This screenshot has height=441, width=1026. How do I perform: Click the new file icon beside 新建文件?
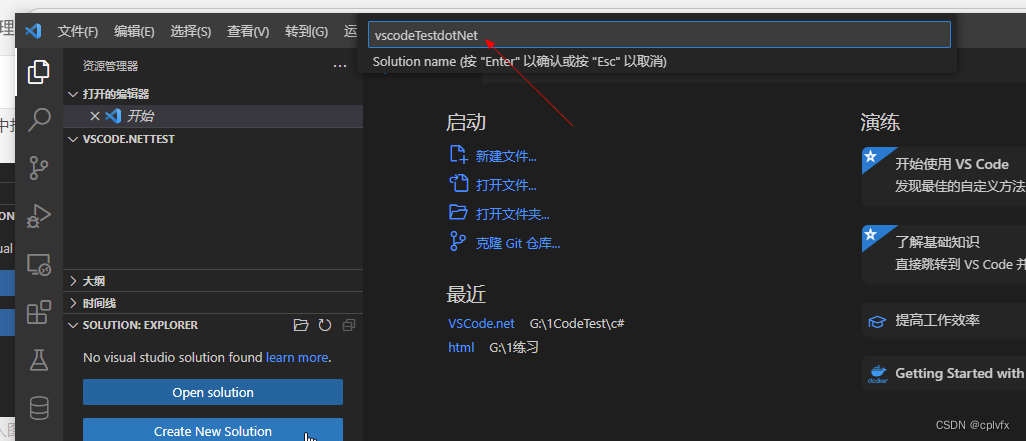458,155
